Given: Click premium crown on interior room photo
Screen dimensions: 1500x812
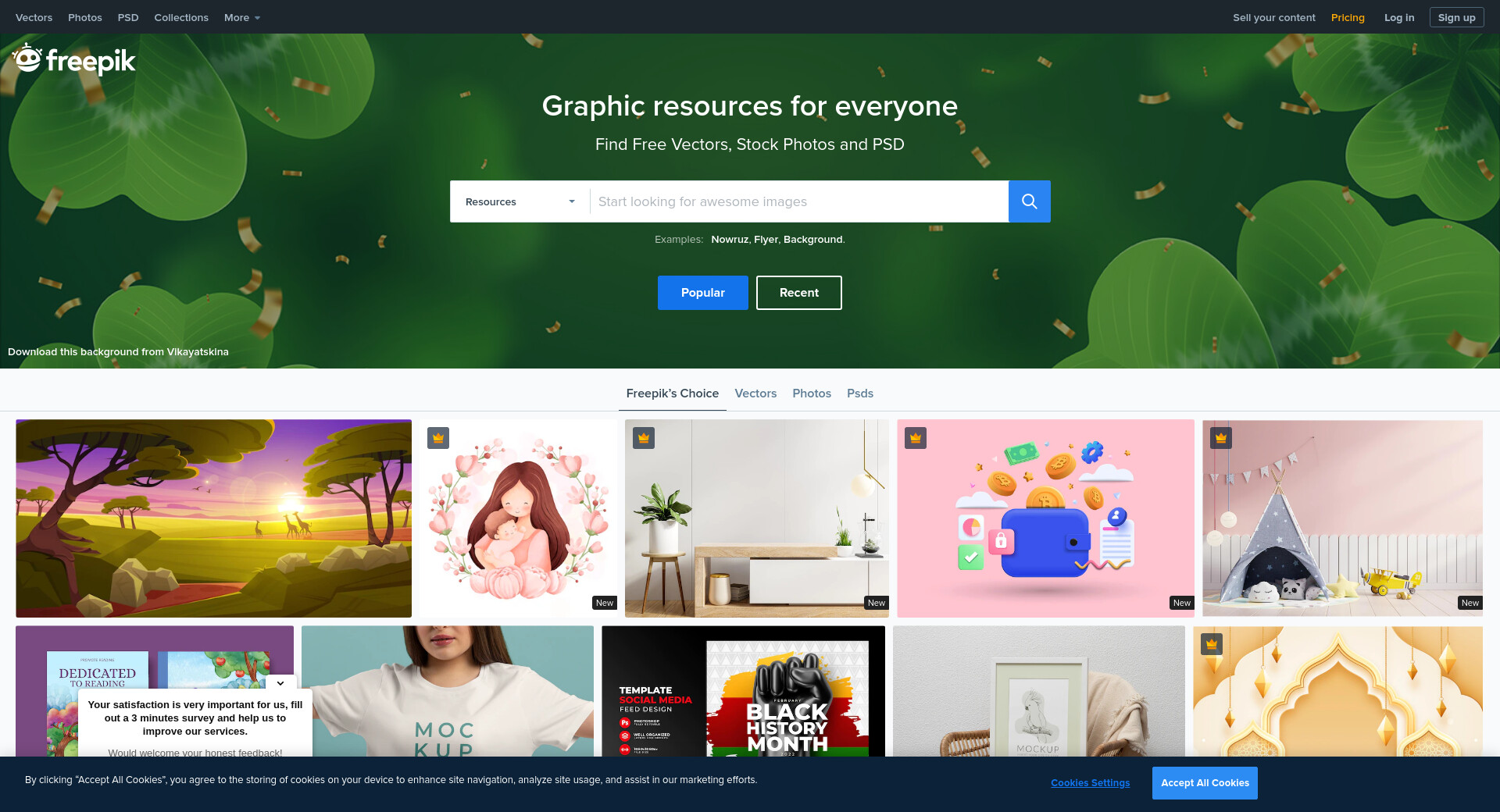Looking at the screenshot, I should [x=644, y=439].
